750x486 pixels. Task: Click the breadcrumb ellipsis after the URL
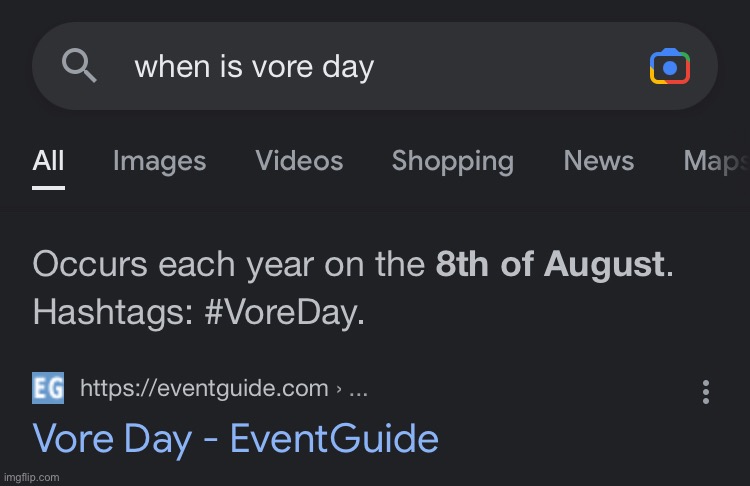(358, 390)
